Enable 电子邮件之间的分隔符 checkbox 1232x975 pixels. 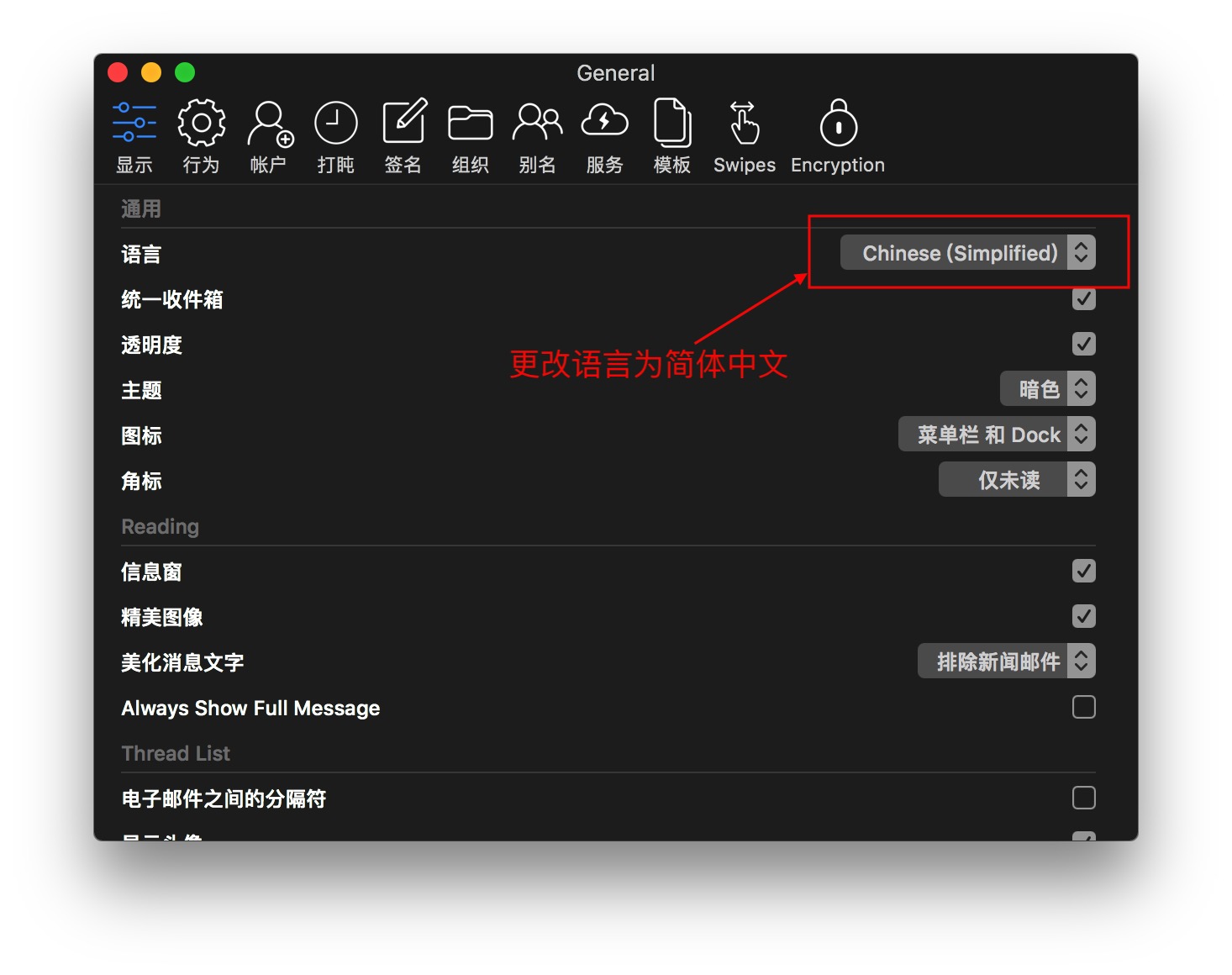pos(1084,798)
